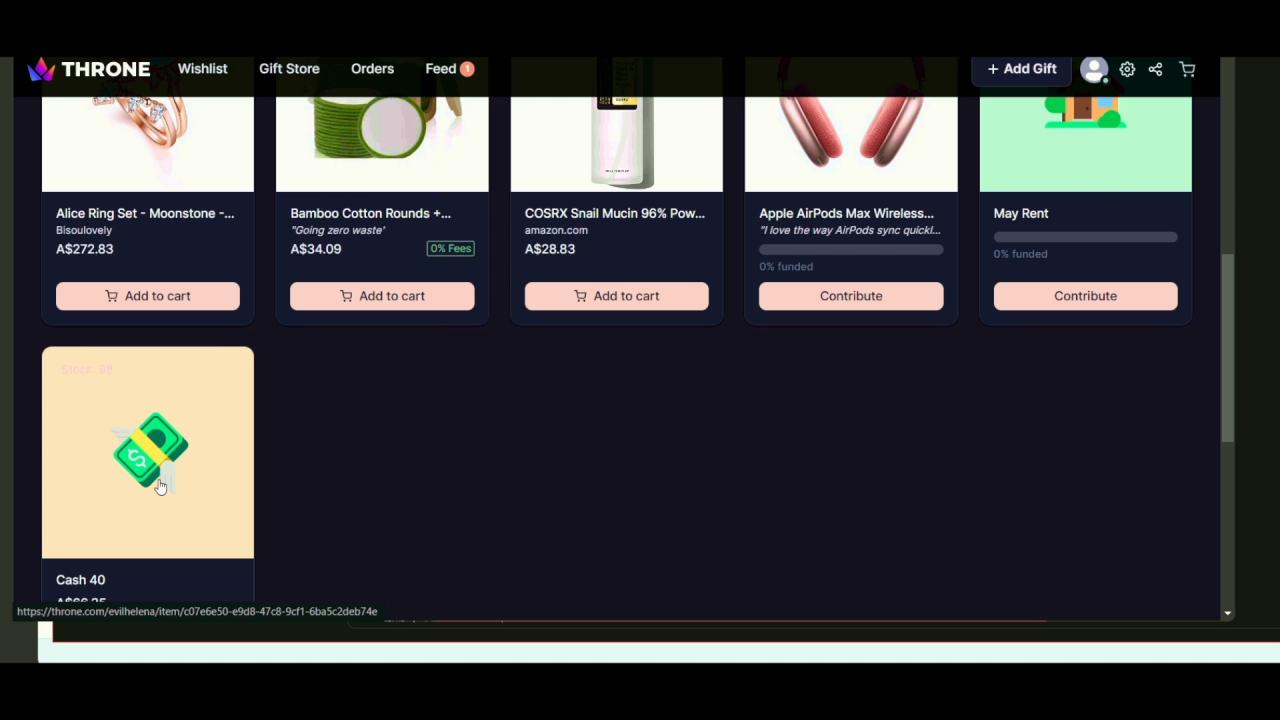Go to the Gift Store tab

tap(289, 69)
